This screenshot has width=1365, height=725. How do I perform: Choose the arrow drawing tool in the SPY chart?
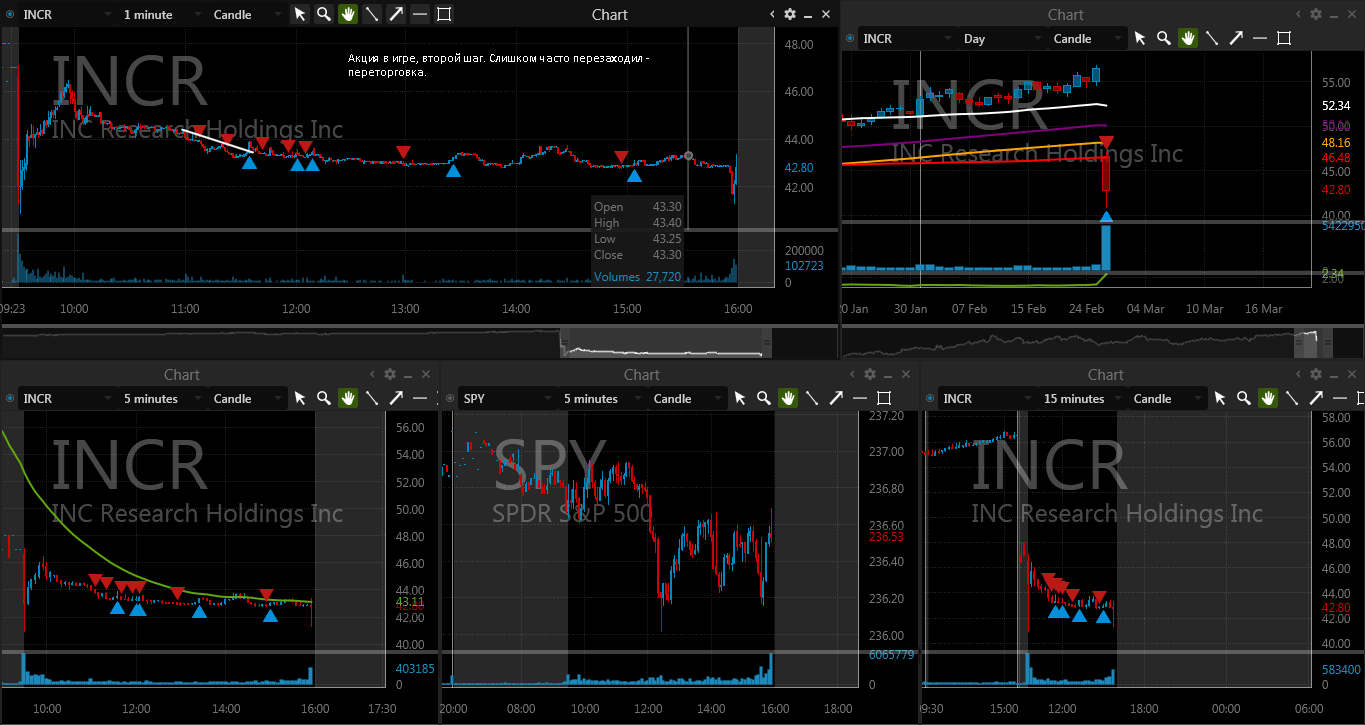pos(836,398)
